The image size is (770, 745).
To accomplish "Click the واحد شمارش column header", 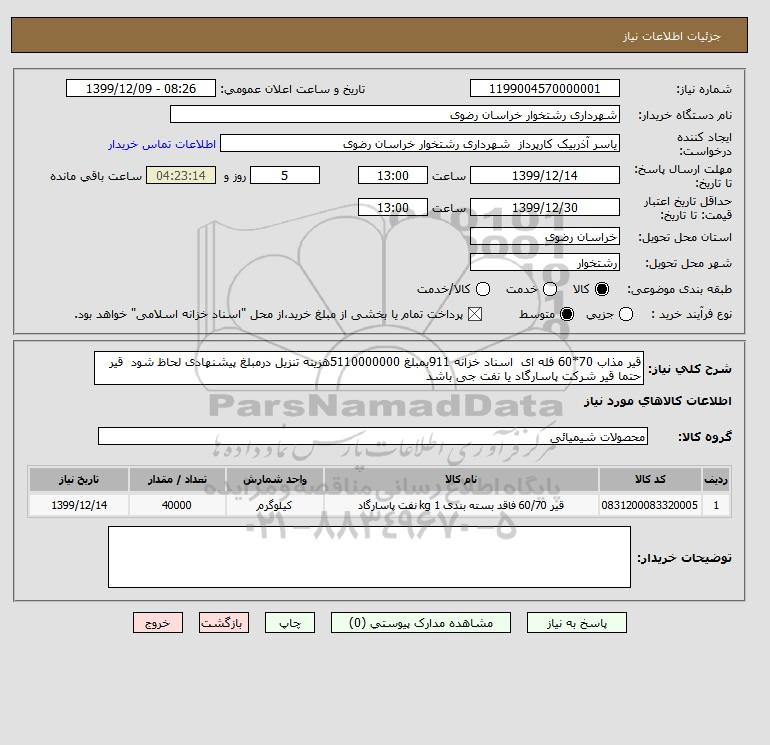I will point(275,479).
